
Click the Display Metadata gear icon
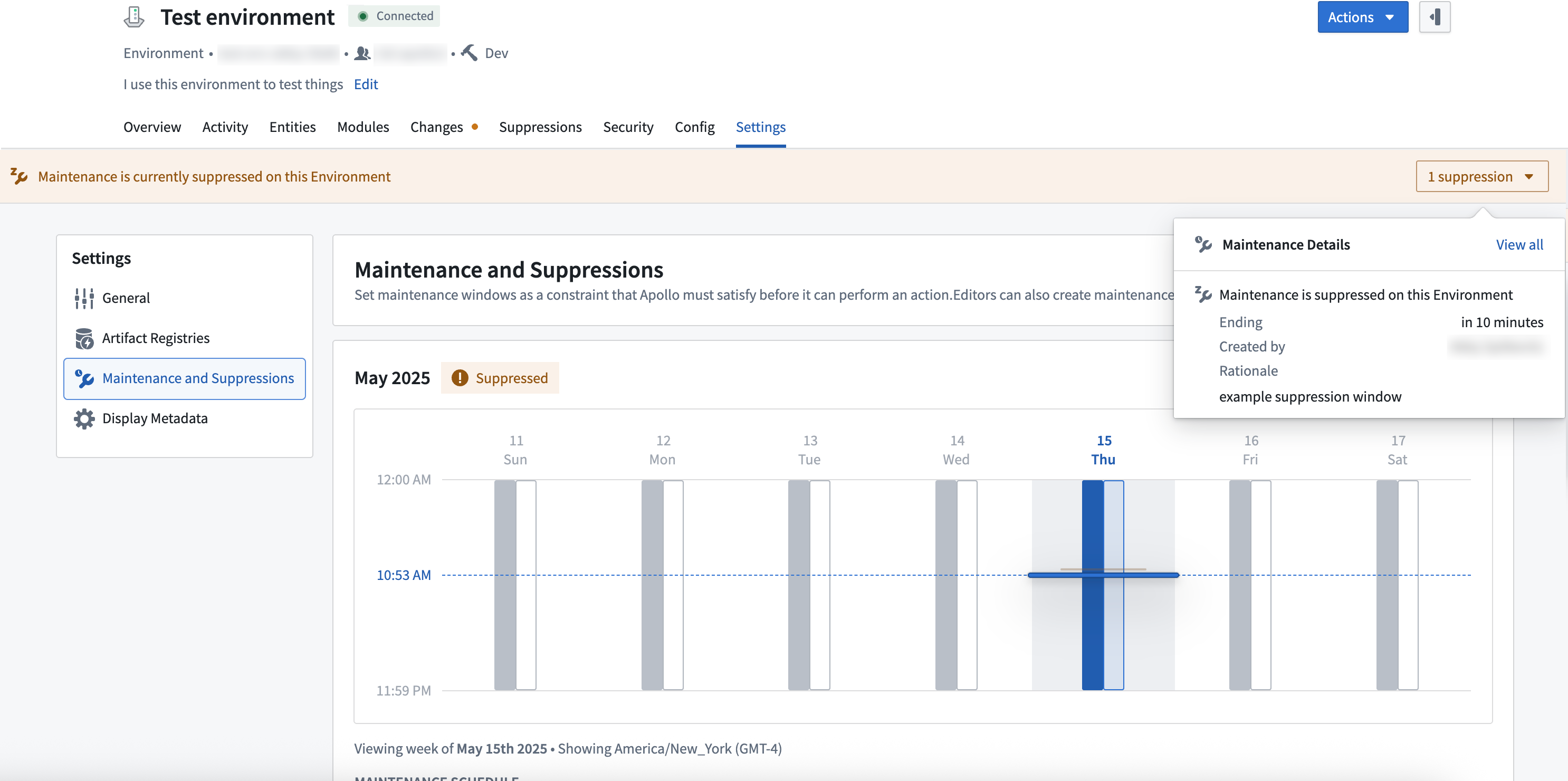click(84, 419)
